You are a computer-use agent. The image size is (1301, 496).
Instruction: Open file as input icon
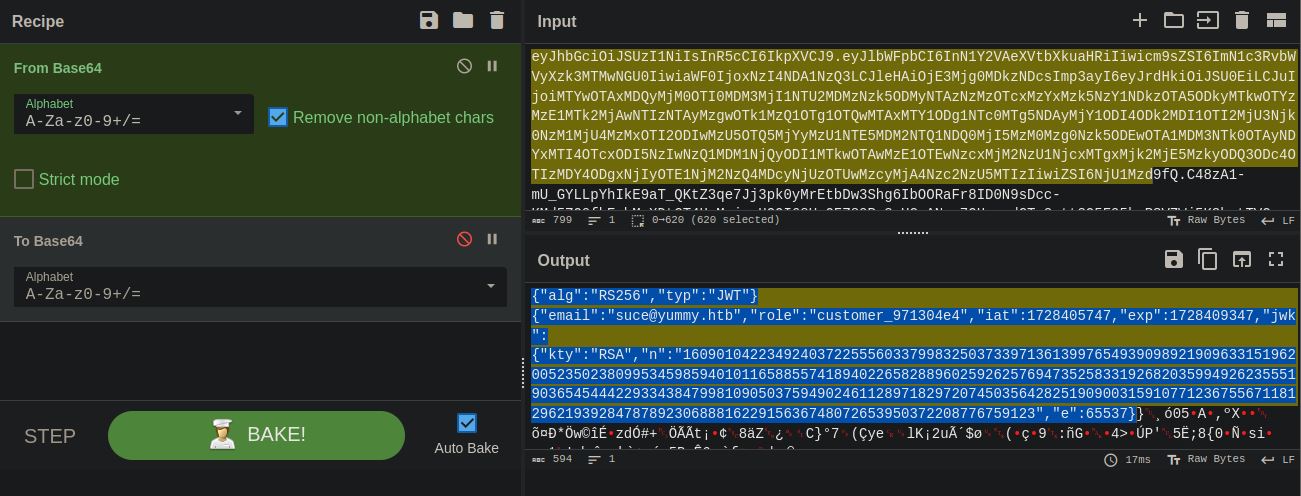pyautogui.click(x=1208, y=20)
